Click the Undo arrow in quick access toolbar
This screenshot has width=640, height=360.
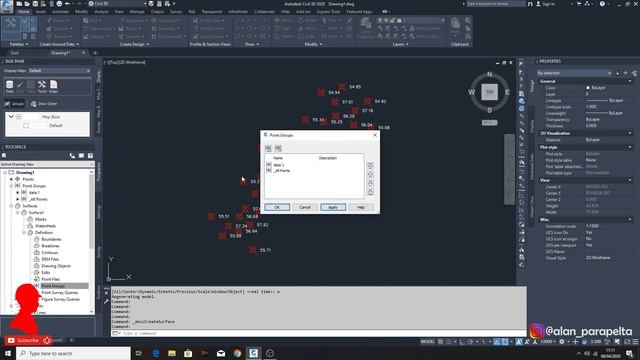click(x=68, y=4)
